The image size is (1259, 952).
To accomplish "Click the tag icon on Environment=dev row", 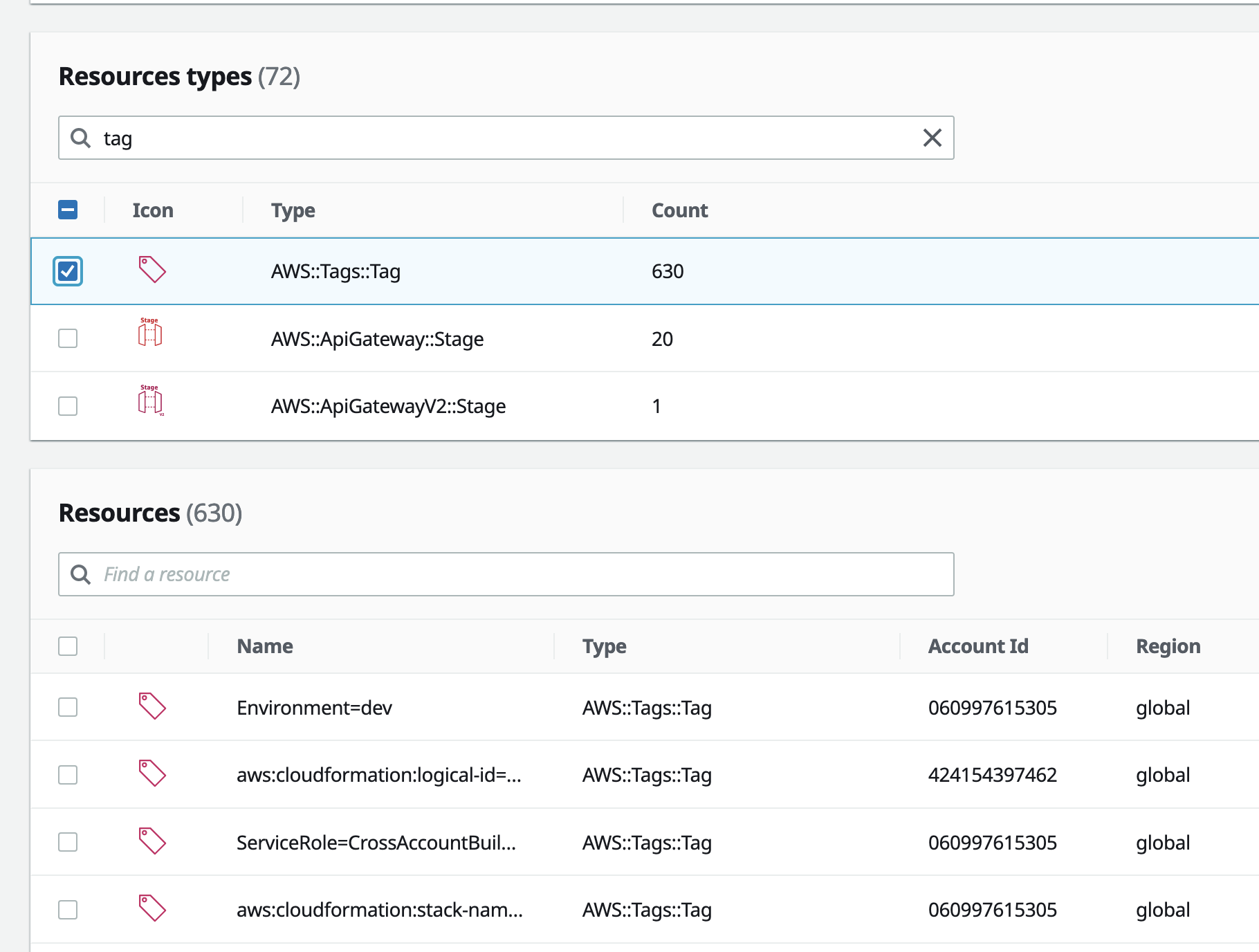I will (x=151, y=706).
